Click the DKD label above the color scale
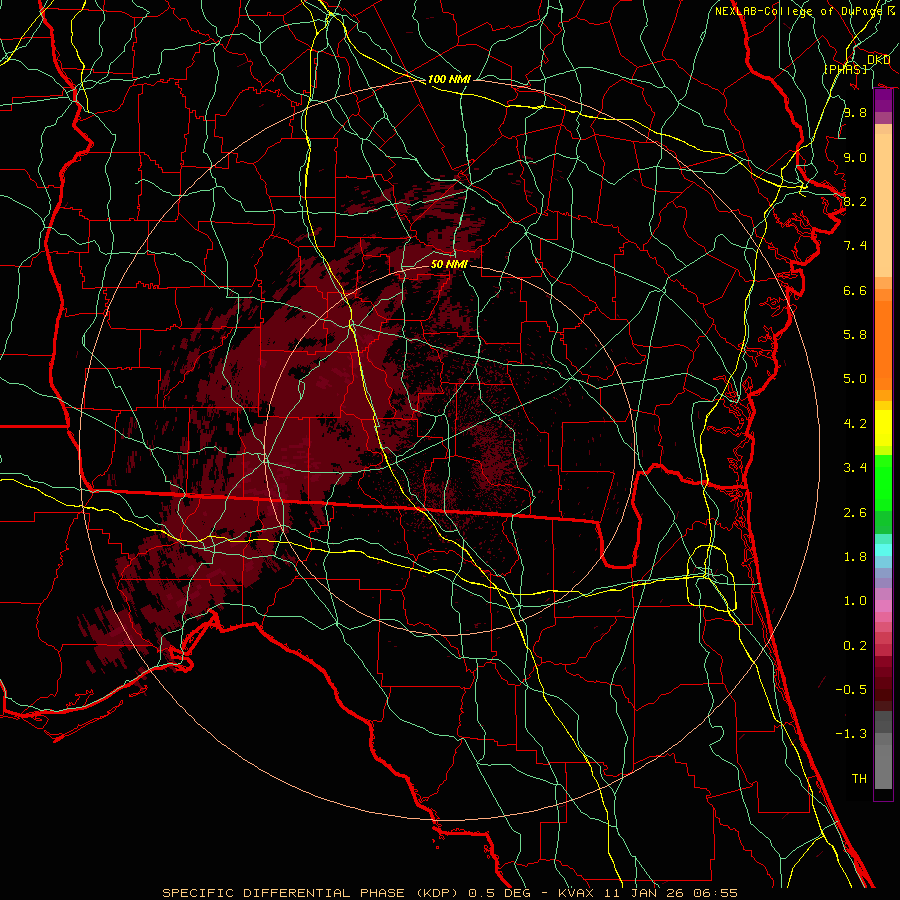 coord(878,60)
